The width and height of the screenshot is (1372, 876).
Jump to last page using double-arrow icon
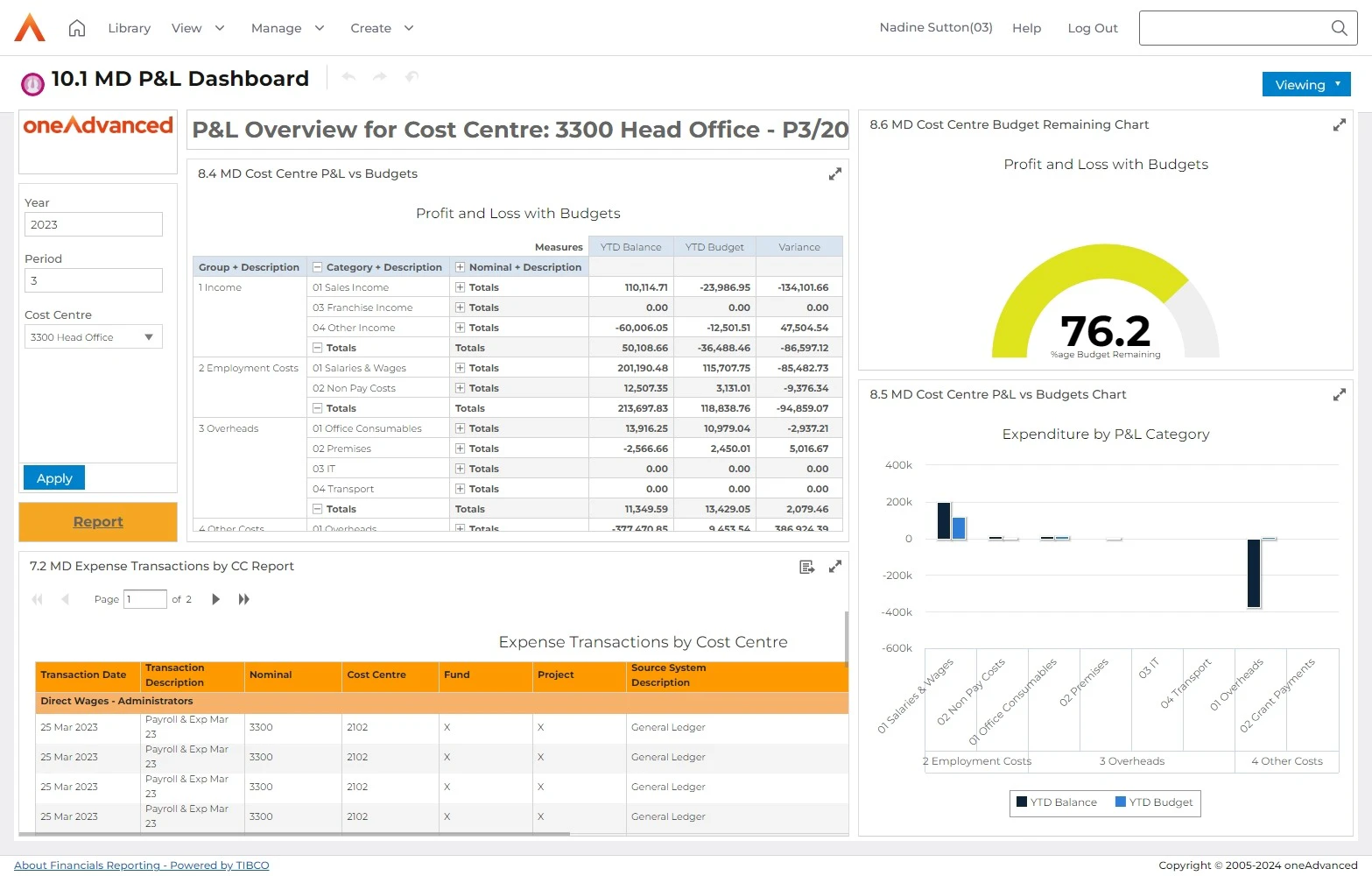click(244, 599)
